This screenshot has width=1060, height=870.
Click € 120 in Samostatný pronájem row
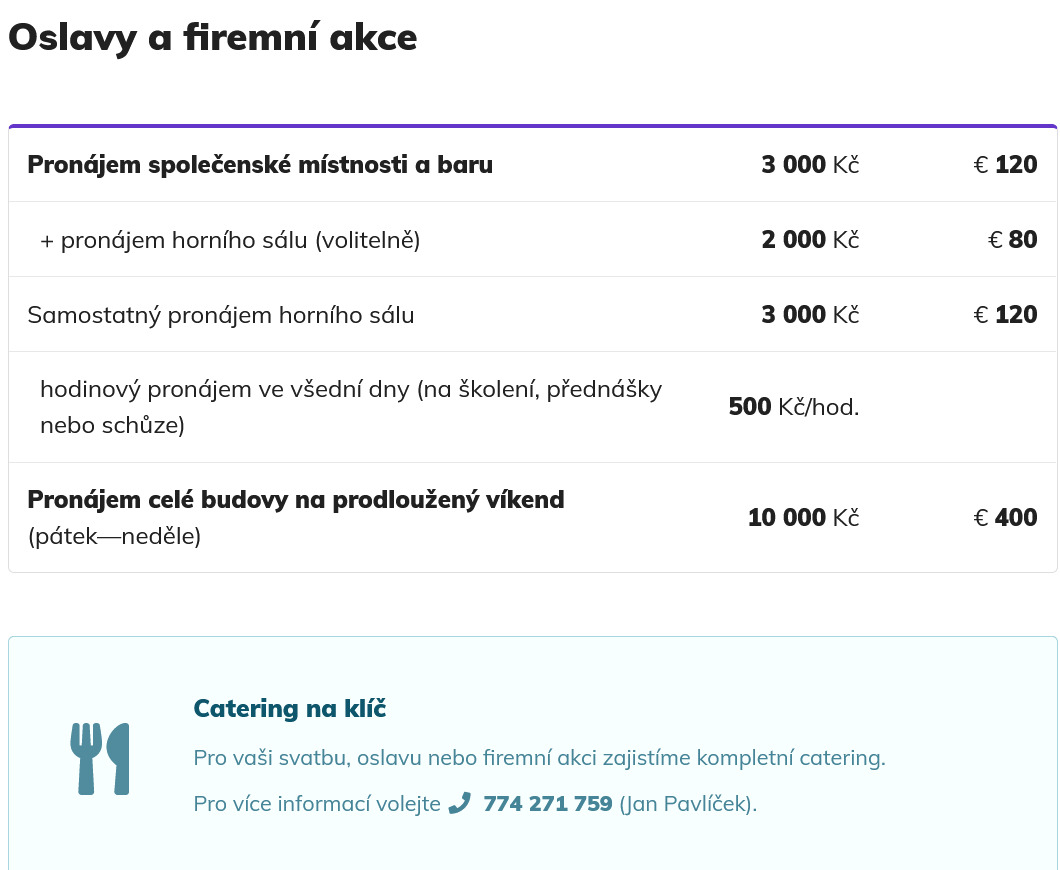[1005, 314]
